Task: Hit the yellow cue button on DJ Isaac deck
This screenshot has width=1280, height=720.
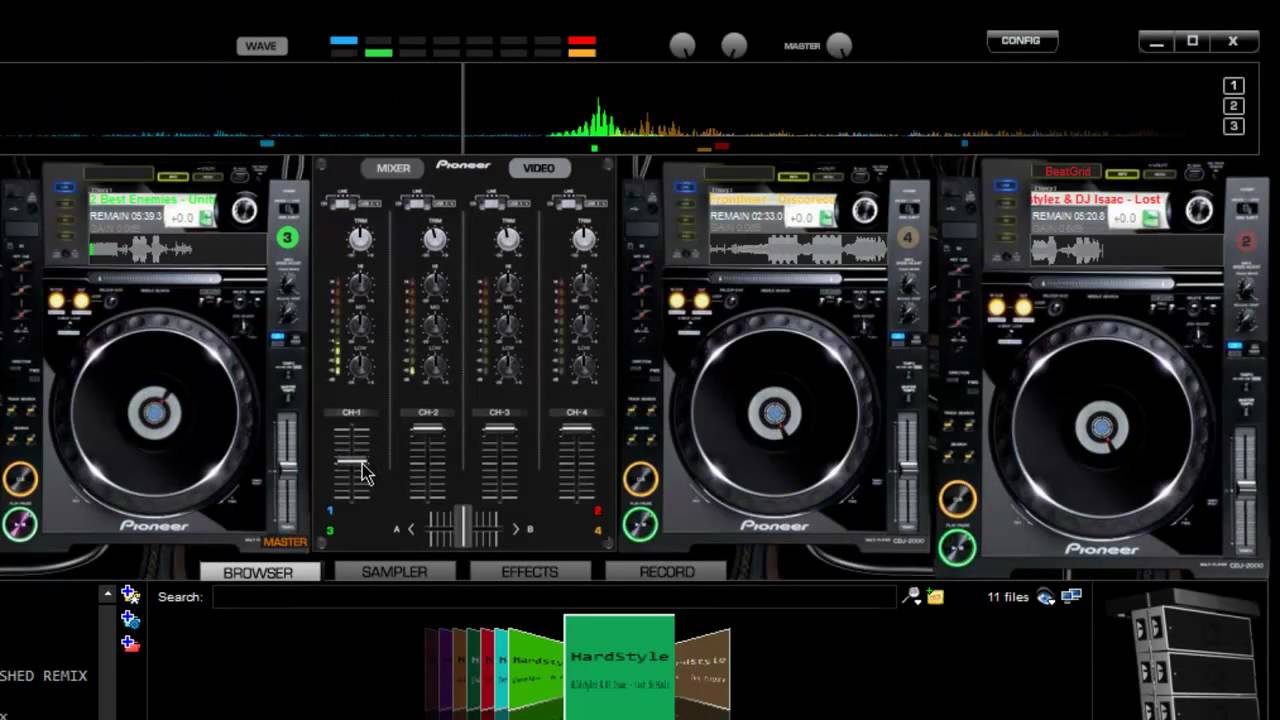Action: (958, 498)
